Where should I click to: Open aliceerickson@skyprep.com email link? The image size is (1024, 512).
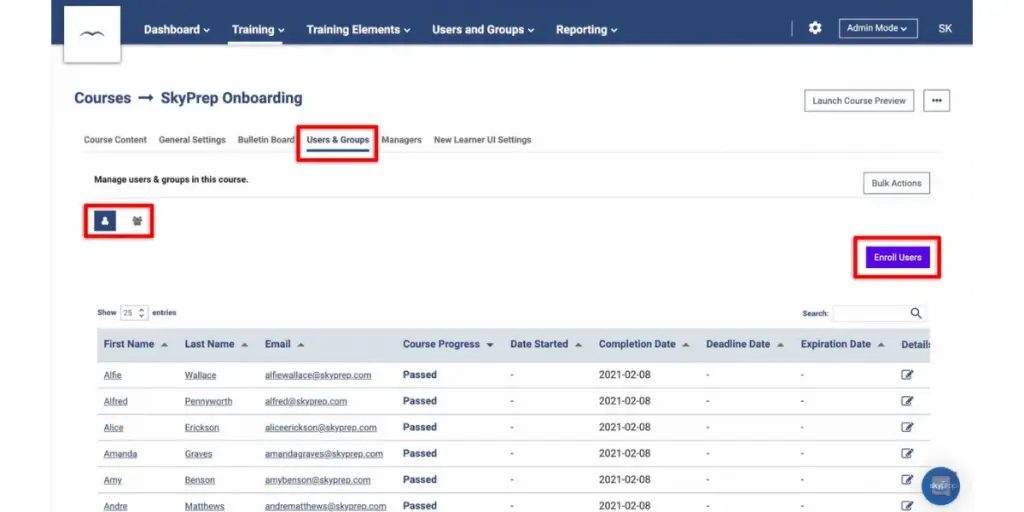click(x=321, y=428)
